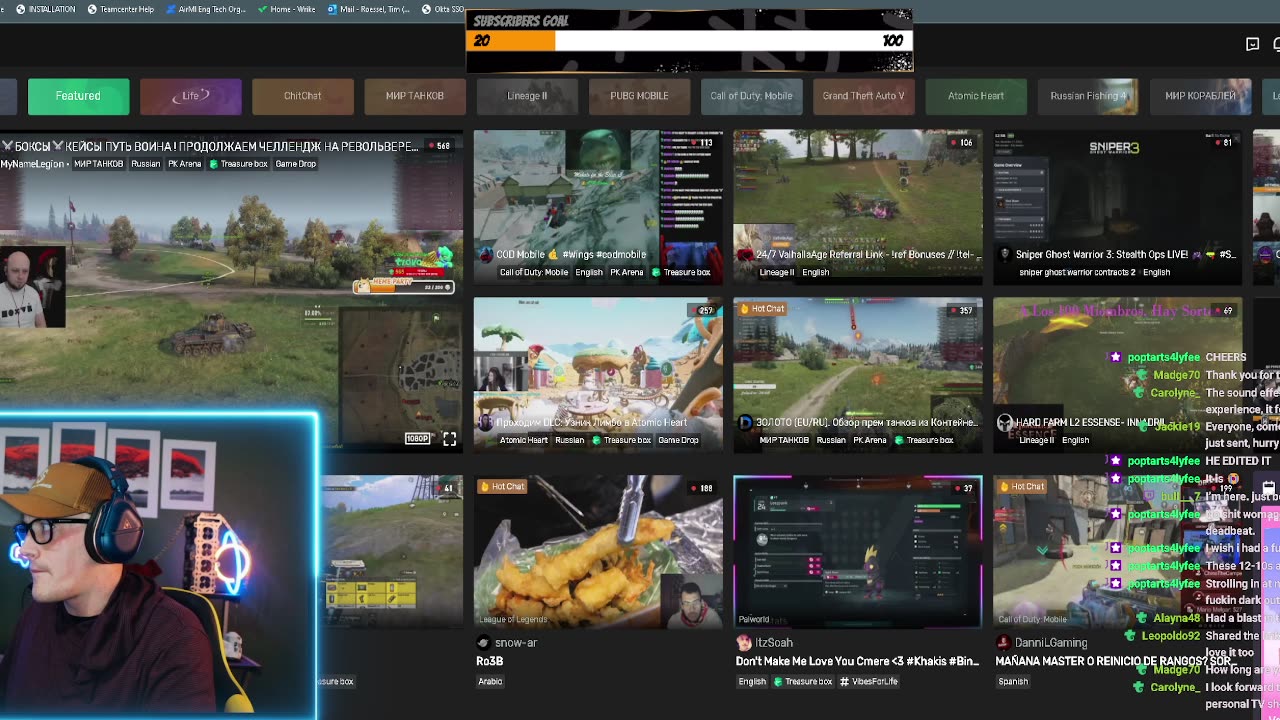Open stream title Ro3B
The image size is (1280, 720).
coord(490,661)
